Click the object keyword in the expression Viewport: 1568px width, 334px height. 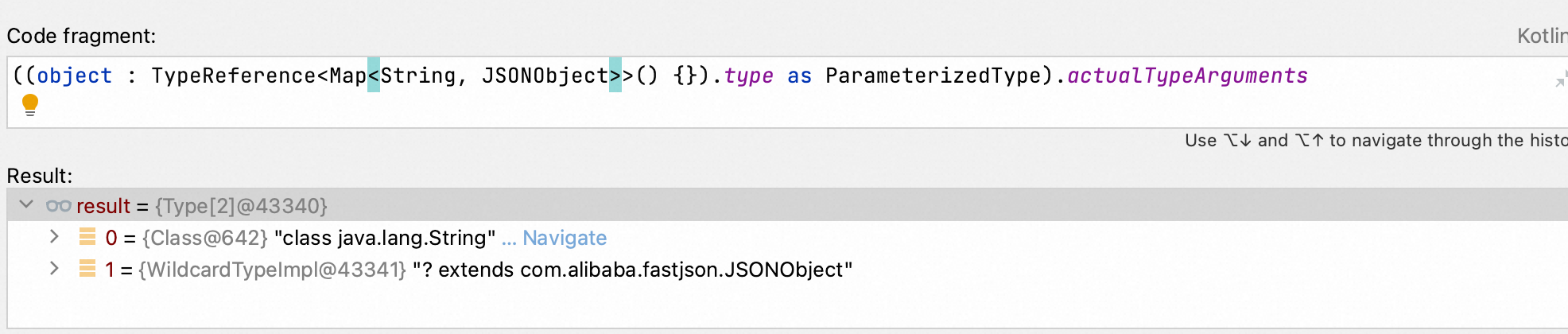tap(75, 76)
